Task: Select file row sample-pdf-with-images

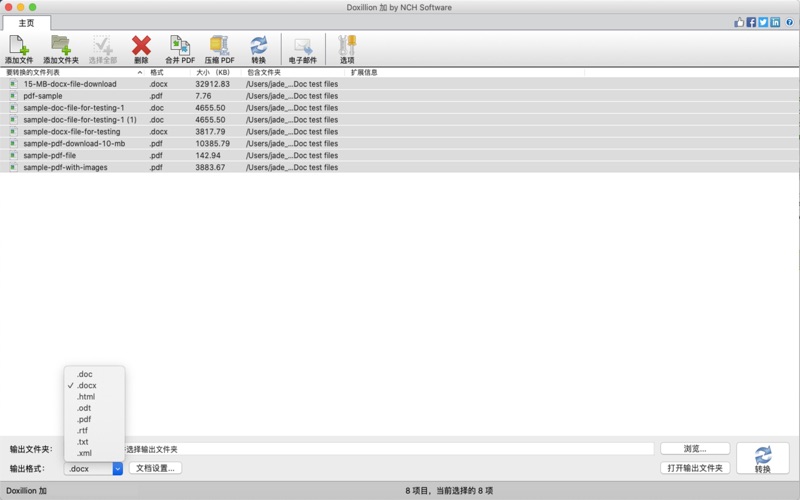Action: (x=399, y=167)
